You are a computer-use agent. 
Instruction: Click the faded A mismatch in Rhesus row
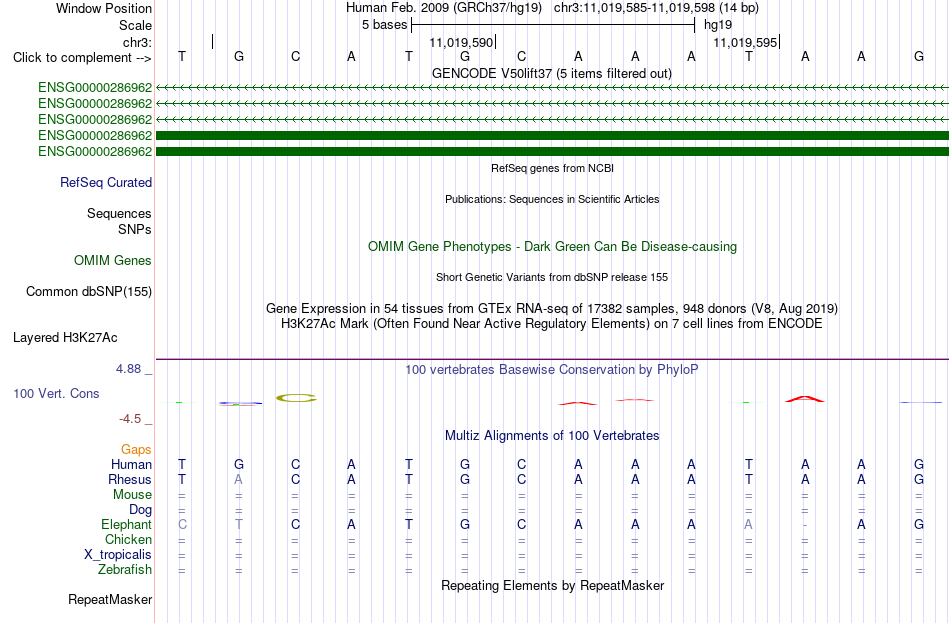[x=239, y=479]
